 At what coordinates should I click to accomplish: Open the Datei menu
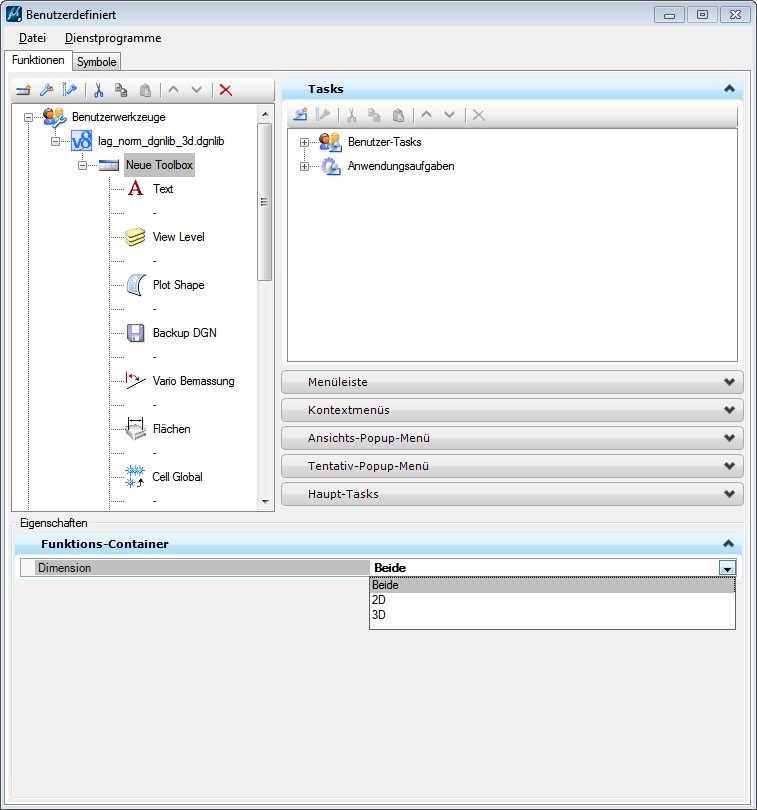coord(32,38)
